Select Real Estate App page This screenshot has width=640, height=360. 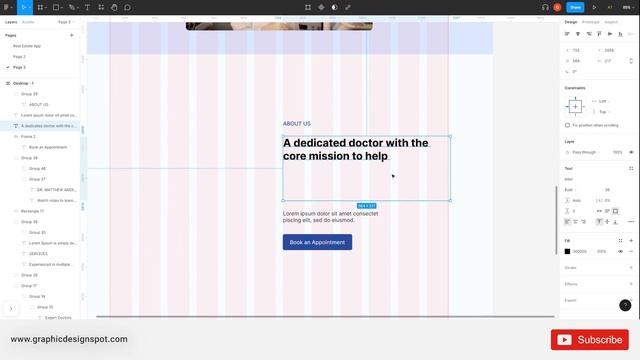coord(27,46)
